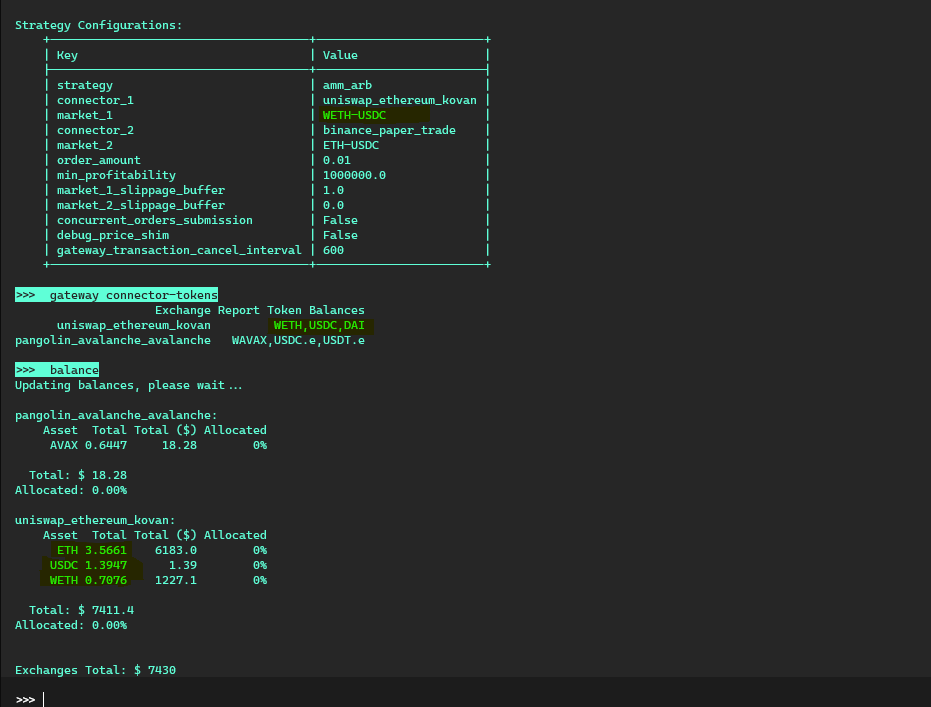931x707 pixels.
Task: Click the highlighted 'ETH 3.5661' balance
Action: 91,550
